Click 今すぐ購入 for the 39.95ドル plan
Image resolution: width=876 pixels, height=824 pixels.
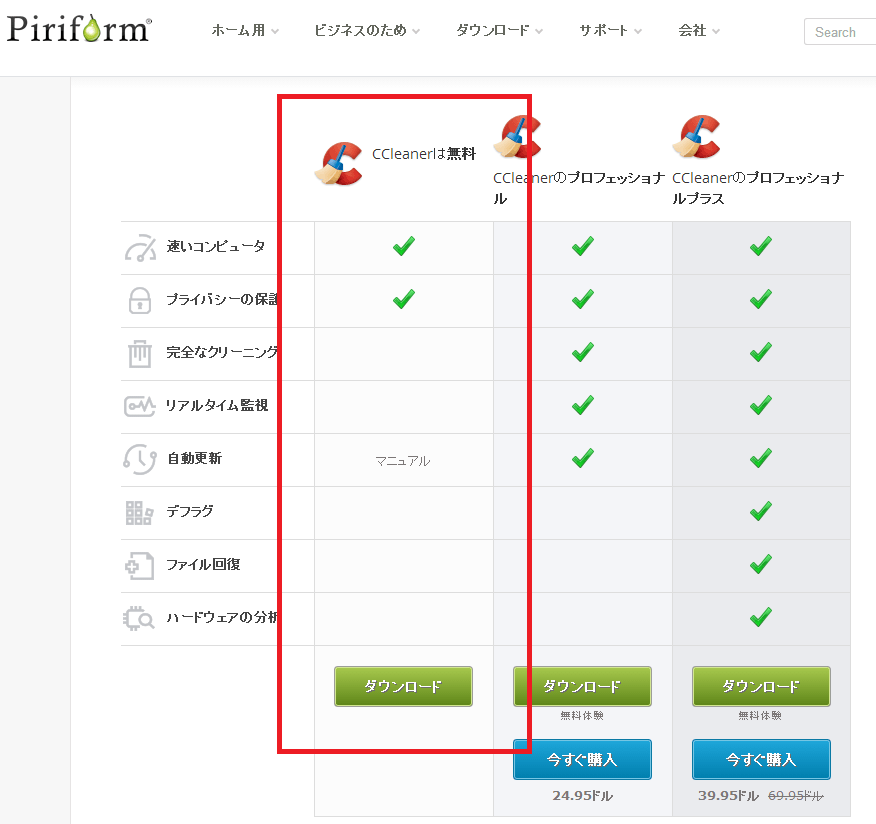[x=761, y=760]
